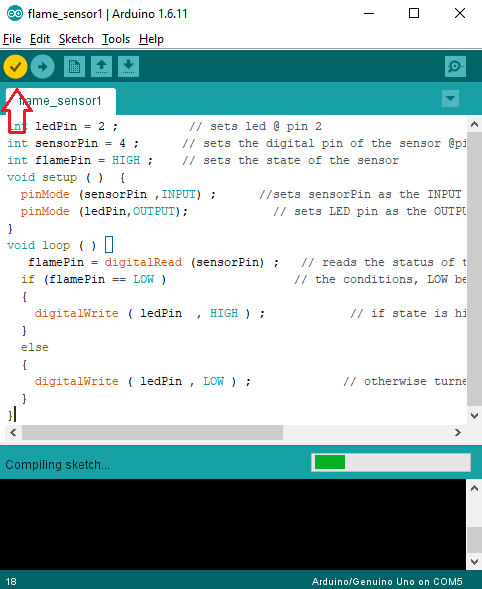The width and height of the screenshot is (482, 589).
Task: Expand the tab options dropdown arrow
Action: [450, 99]
